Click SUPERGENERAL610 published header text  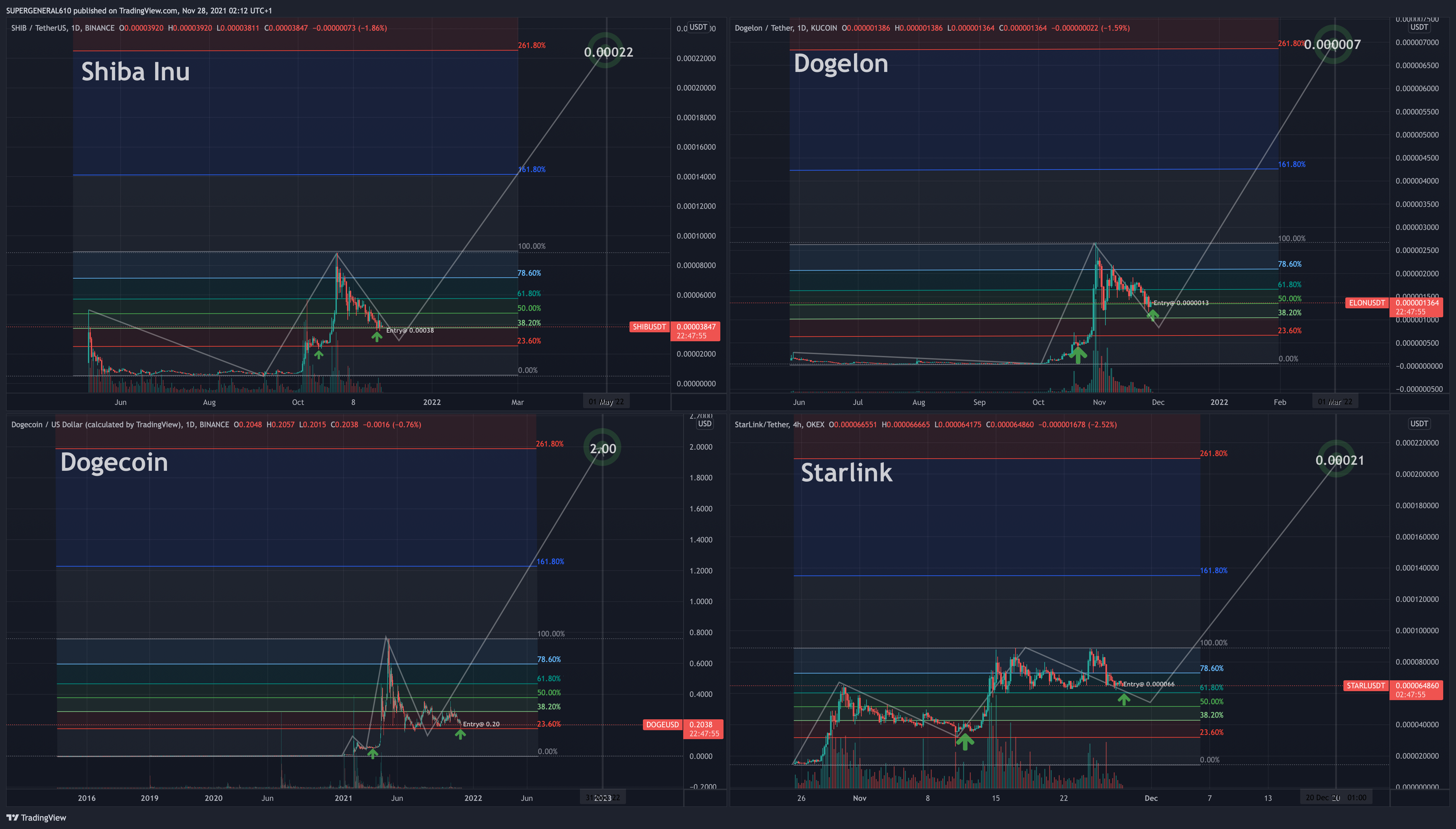point(139,11)
